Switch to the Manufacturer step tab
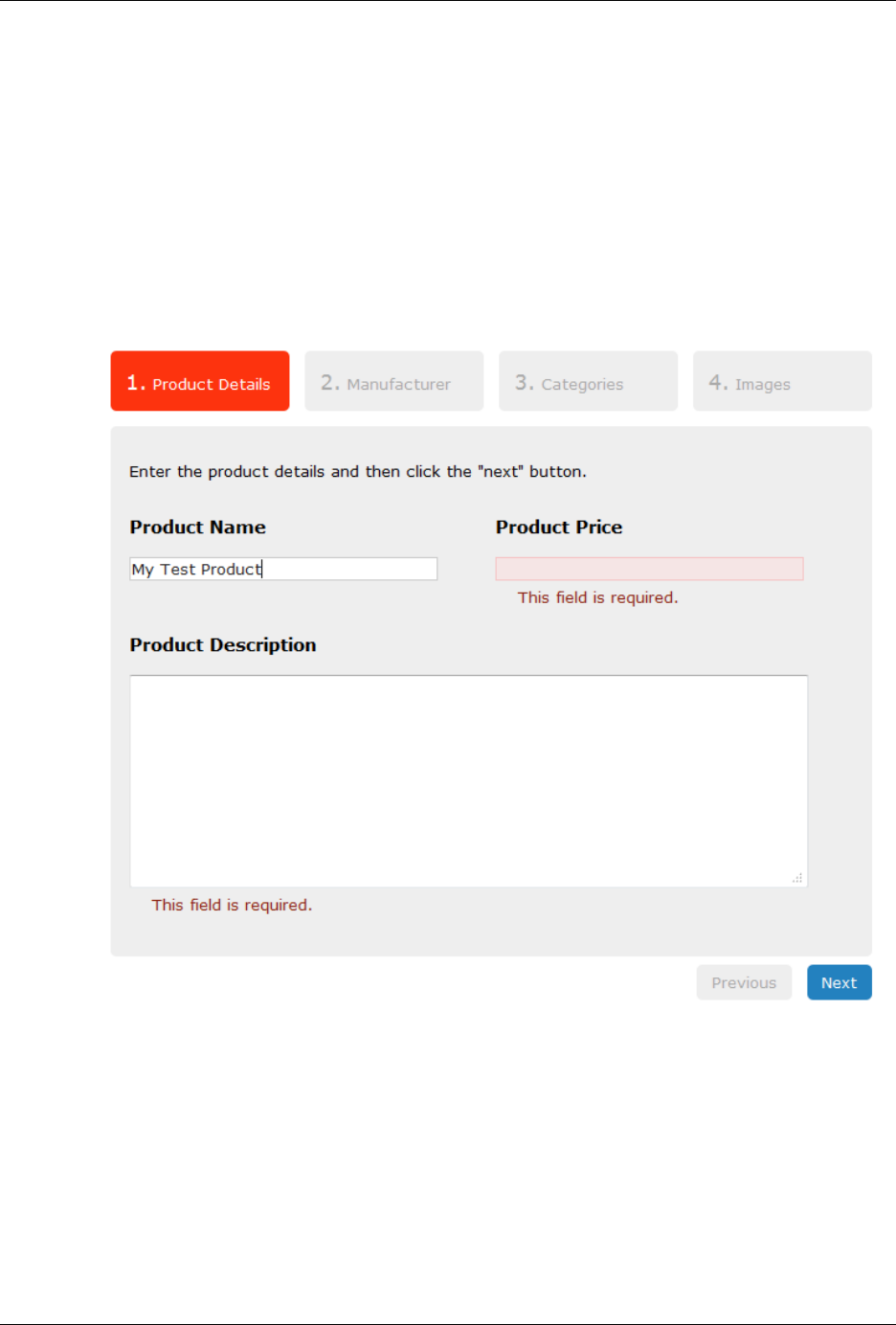Image resolution: width=896 pixels, height=1325 pixels. point(393,381)
